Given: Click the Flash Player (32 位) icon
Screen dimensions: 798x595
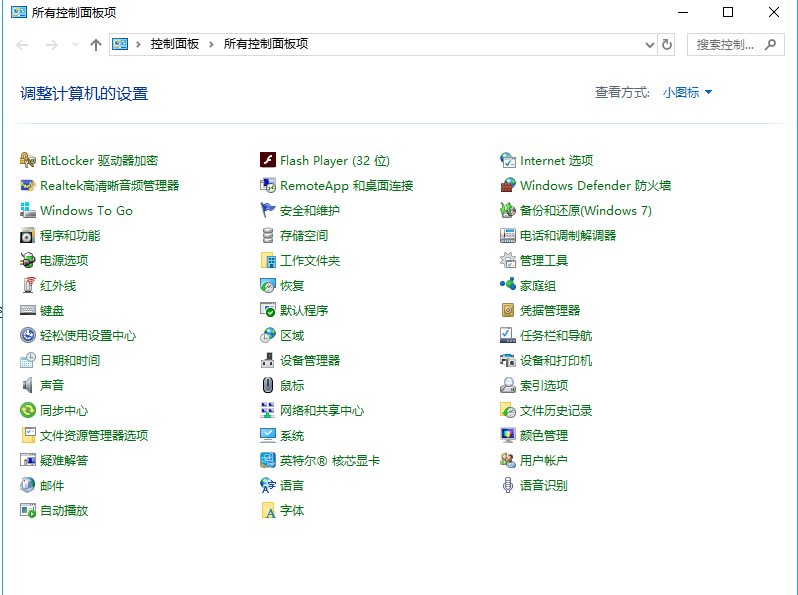Looking at the screenshot, I should [268, 160].
